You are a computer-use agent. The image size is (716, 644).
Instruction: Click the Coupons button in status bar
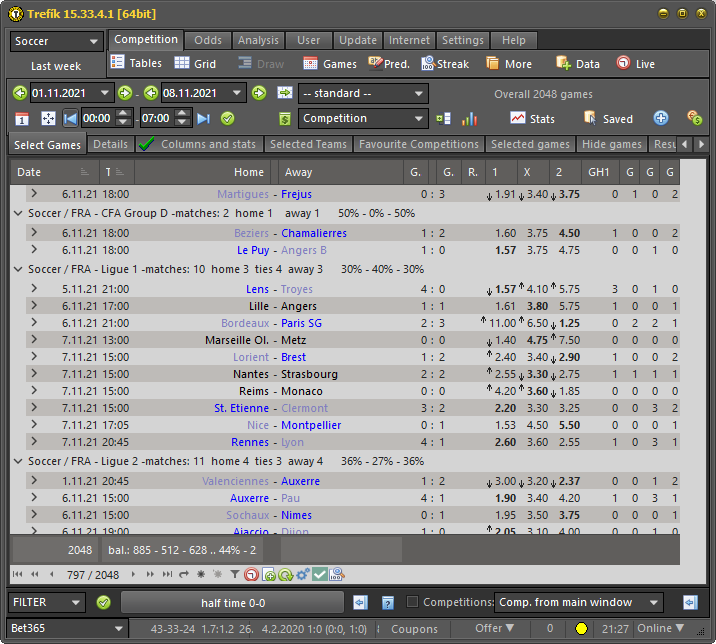(x=414, y=629)
